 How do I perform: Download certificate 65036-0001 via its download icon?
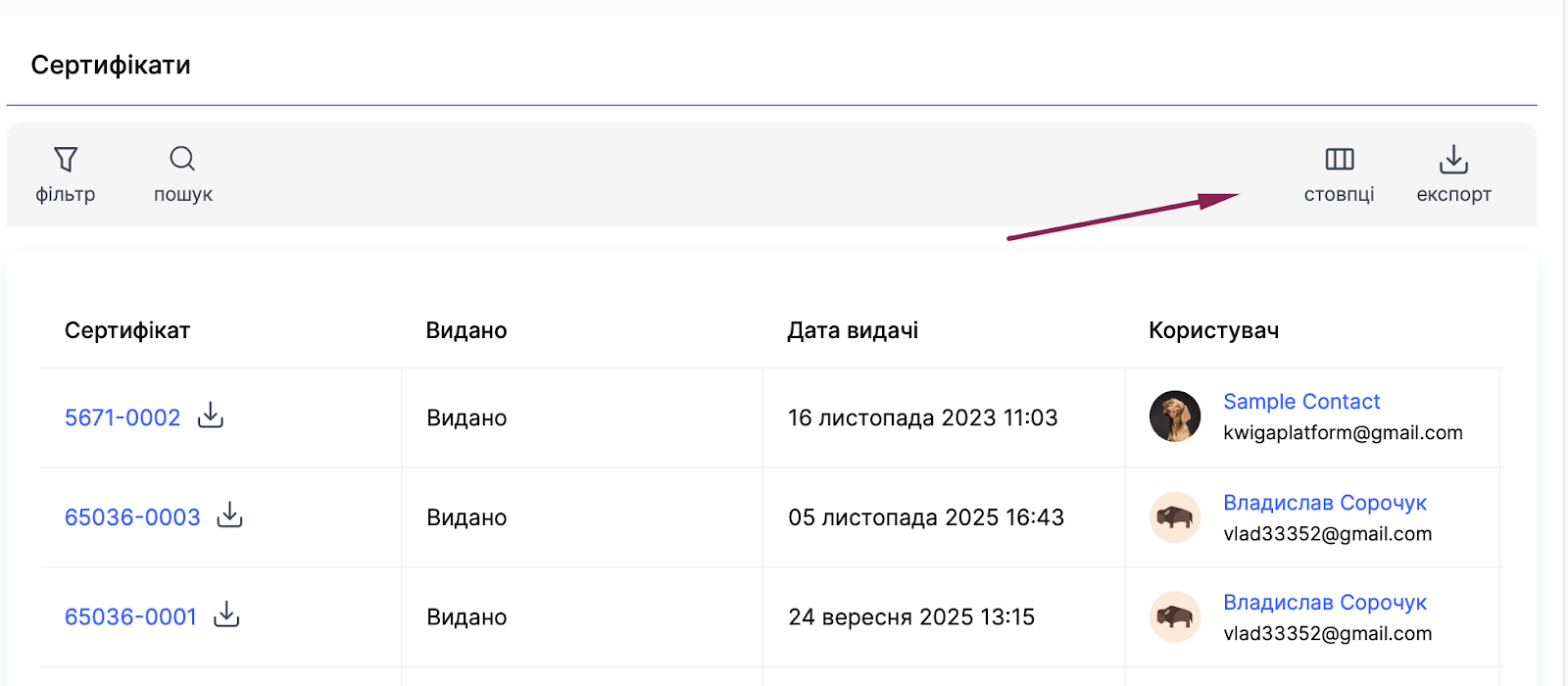[226, 614]
